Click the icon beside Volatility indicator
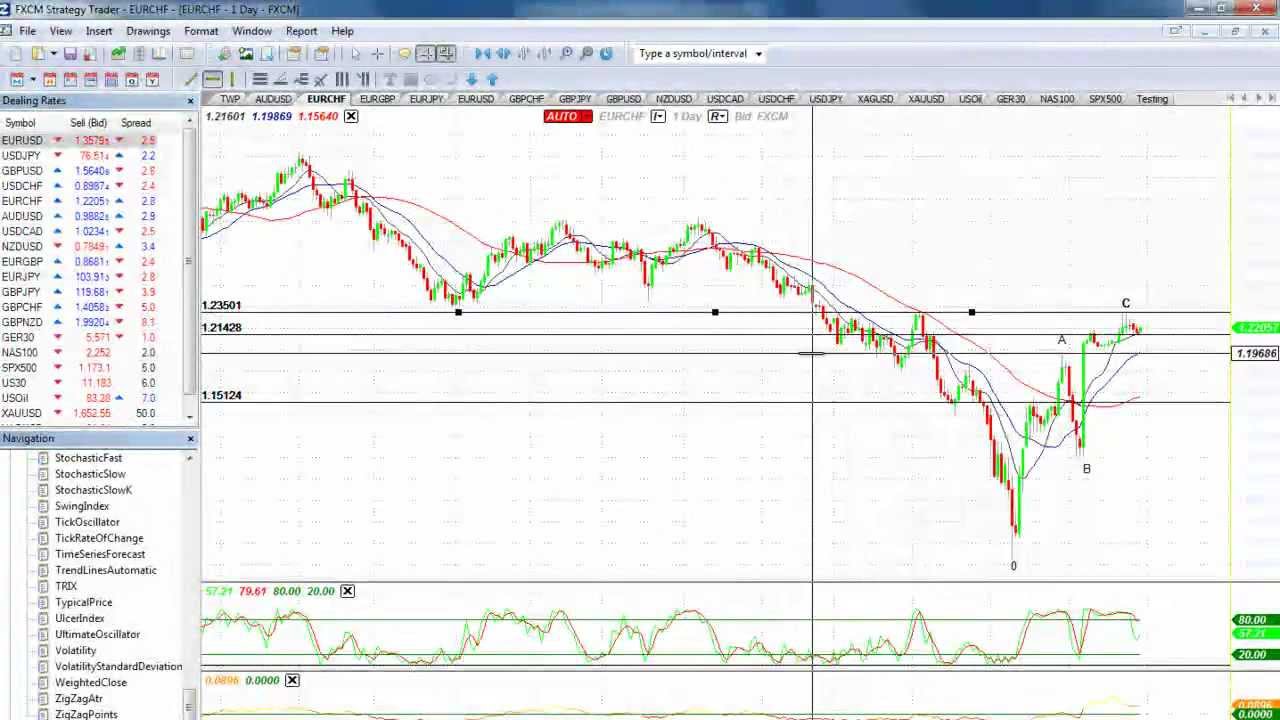Image resolution: width=1280 pixels, height=720 pixels. tap(43, 650)
